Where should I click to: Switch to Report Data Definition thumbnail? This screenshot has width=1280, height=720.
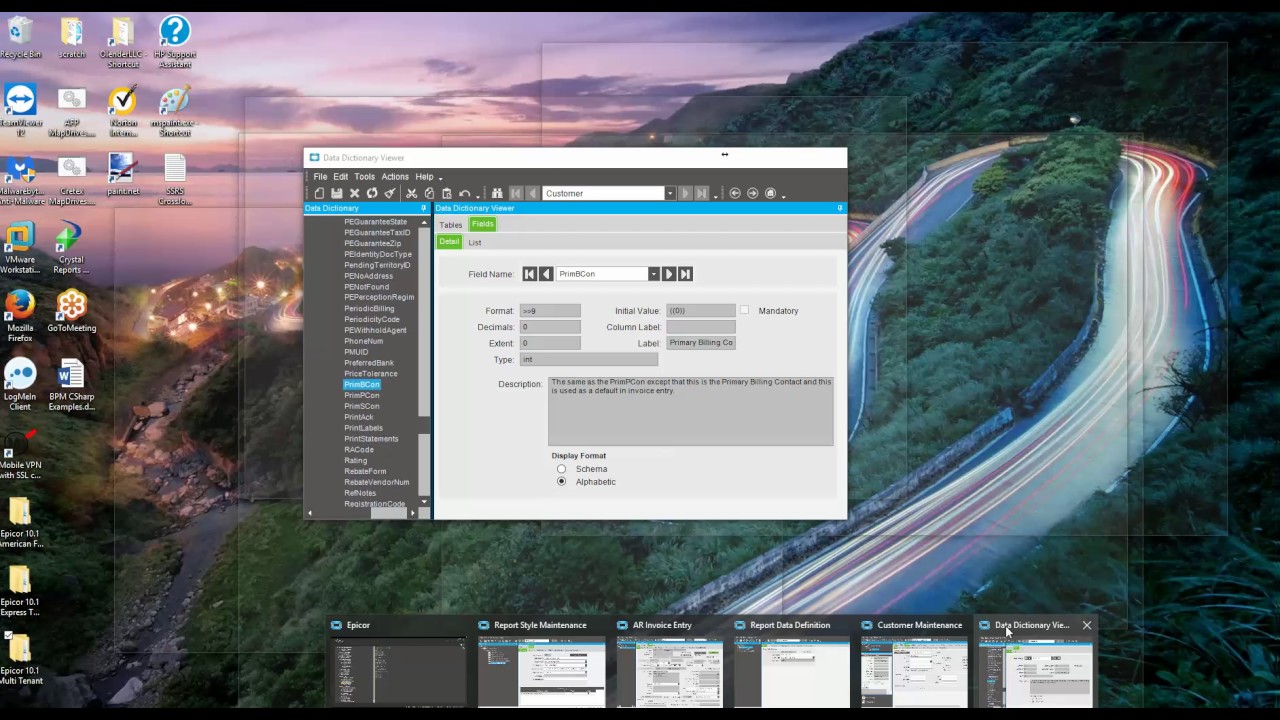[x=790, y=660]
